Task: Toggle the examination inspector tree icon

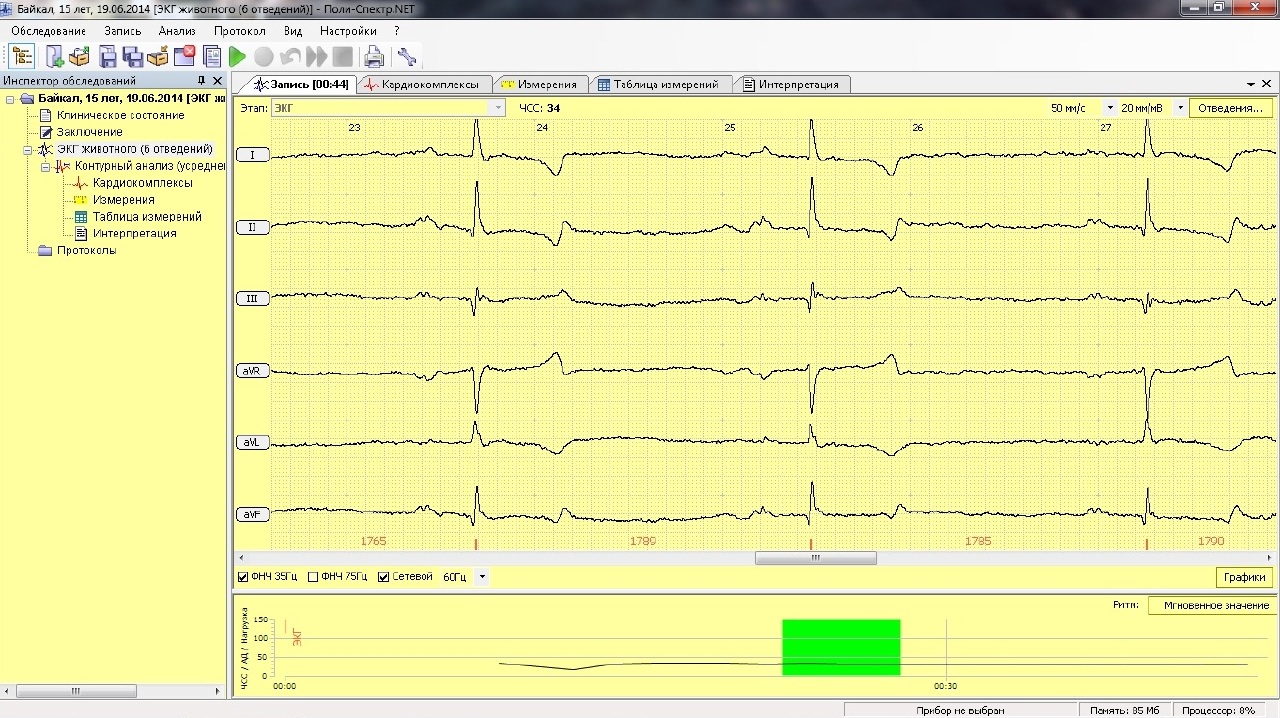Action: point(22,56)
